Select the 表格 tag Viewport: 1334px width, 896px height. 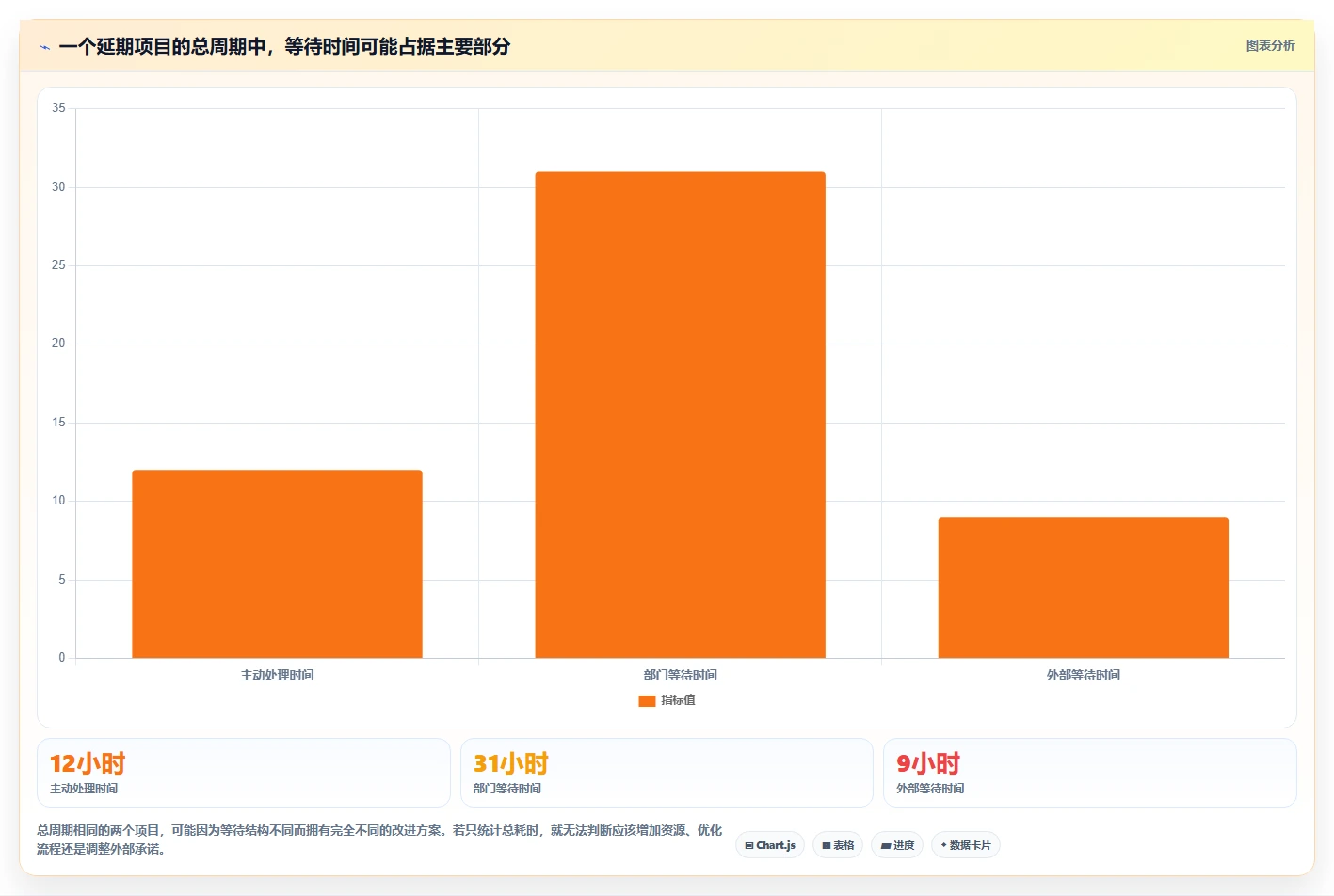[838, 845]
